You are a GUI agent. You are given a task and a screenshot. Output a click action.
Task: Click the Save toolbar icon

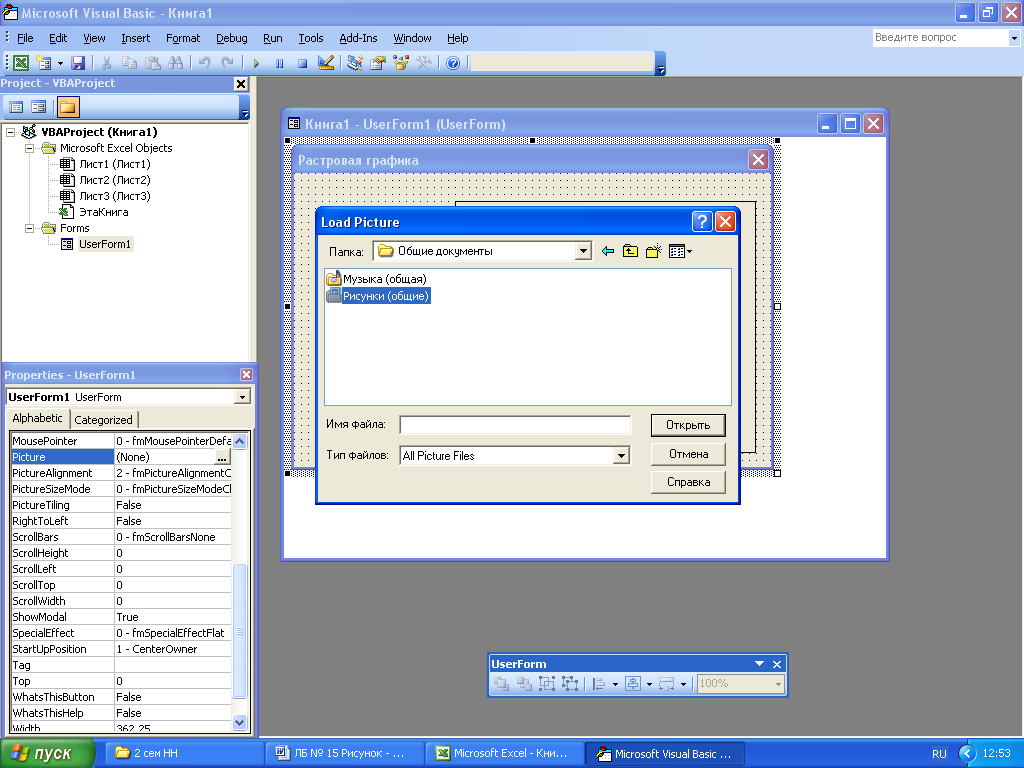click(78, 63)
